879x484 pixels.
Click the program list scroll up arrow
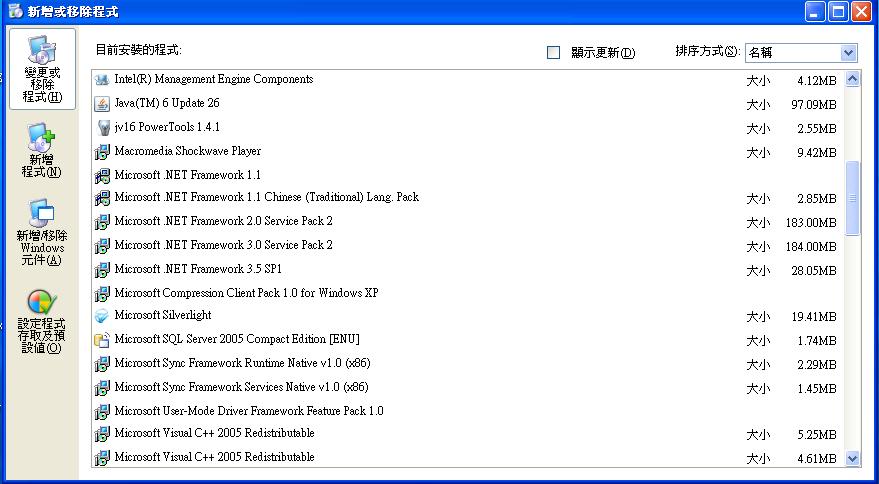tap(852, 79)
